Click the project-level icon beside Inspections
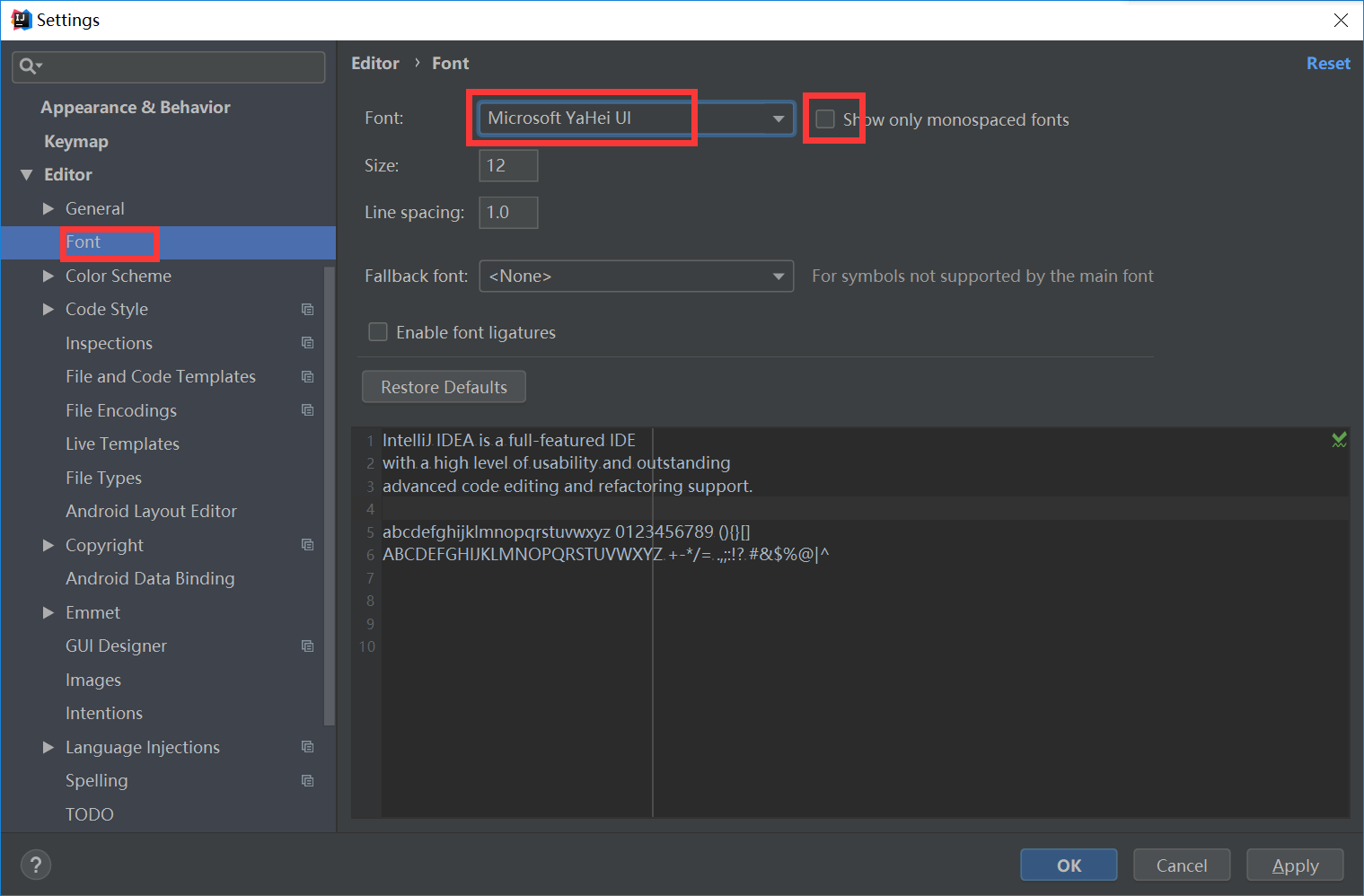1364x896 pixels. [308, 343]
